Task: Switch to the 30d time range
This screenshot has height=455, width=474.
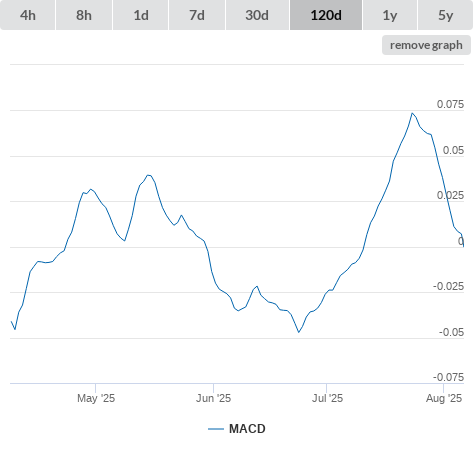Action: (257, 15)
